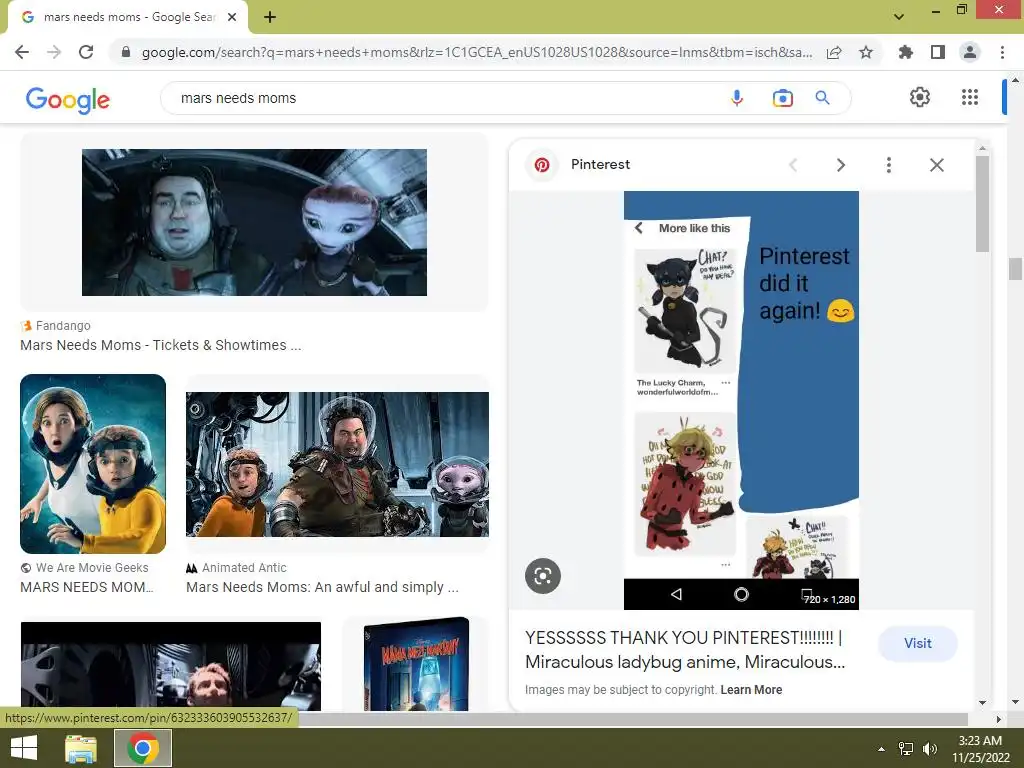The width and height of the screenshot is (1024, 768).
Task: Click the Google logo
Action: click(x=68, y=100)
